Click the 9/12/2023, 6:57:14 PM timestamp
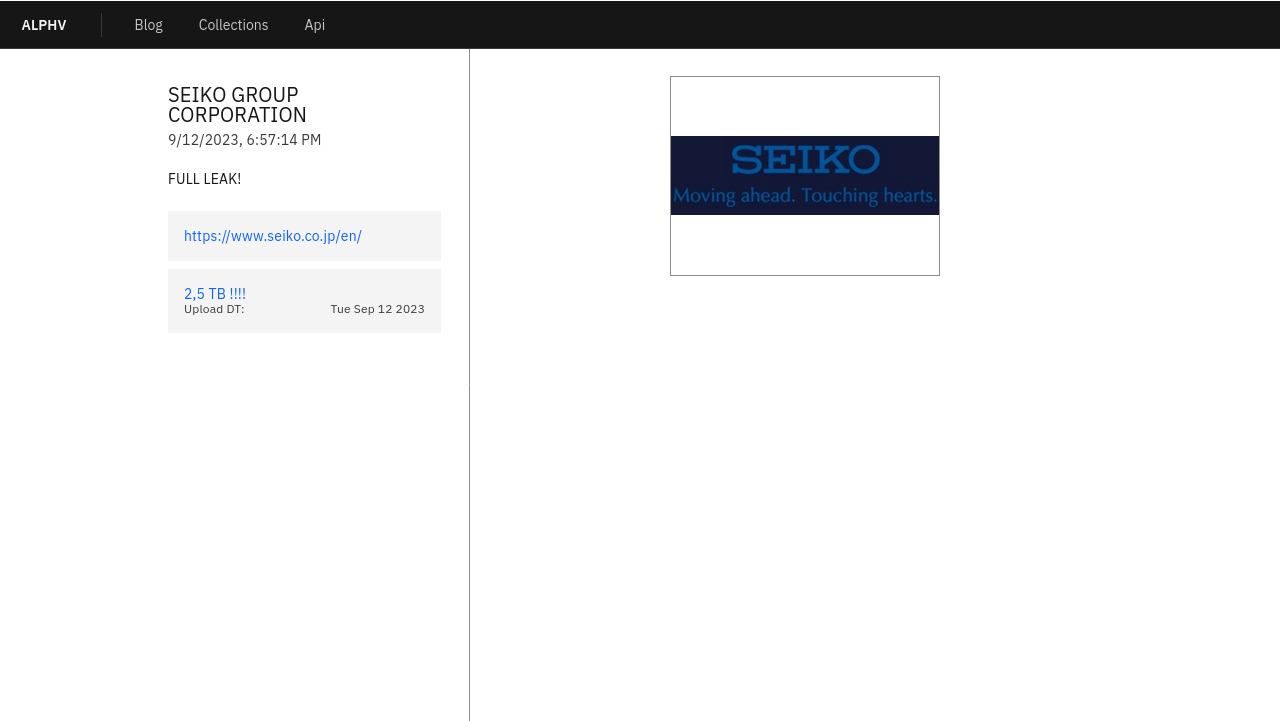This screenshot has height=721, width=1280. tap(245, 140)
